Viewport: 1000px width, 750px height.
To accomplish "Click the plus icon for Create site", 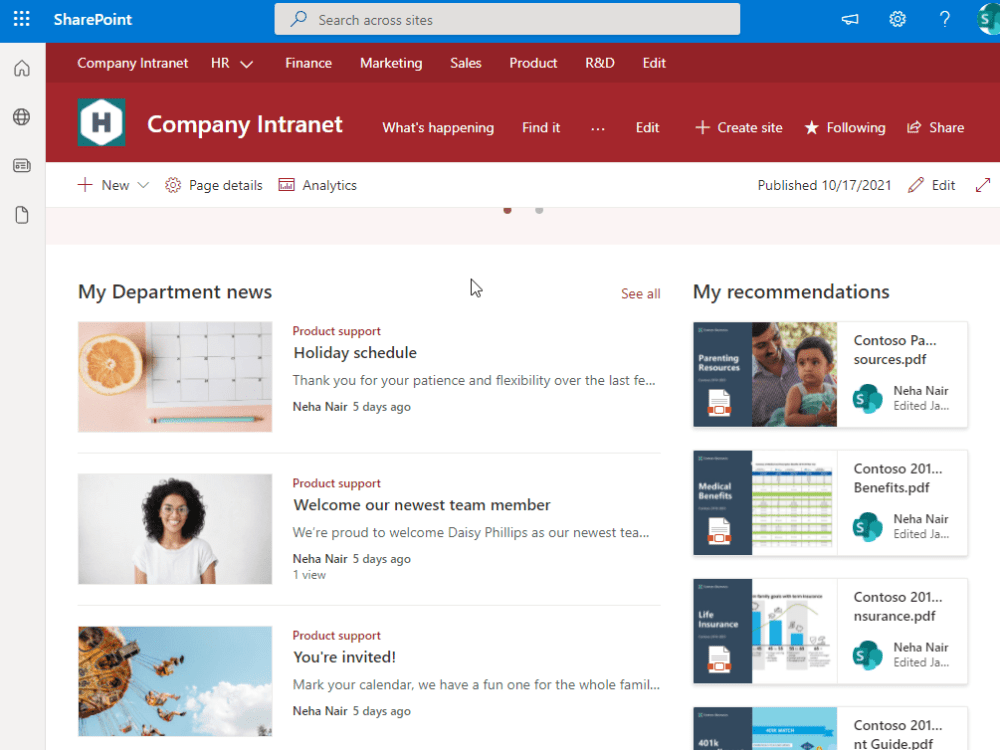I will [x=702, y=128].
